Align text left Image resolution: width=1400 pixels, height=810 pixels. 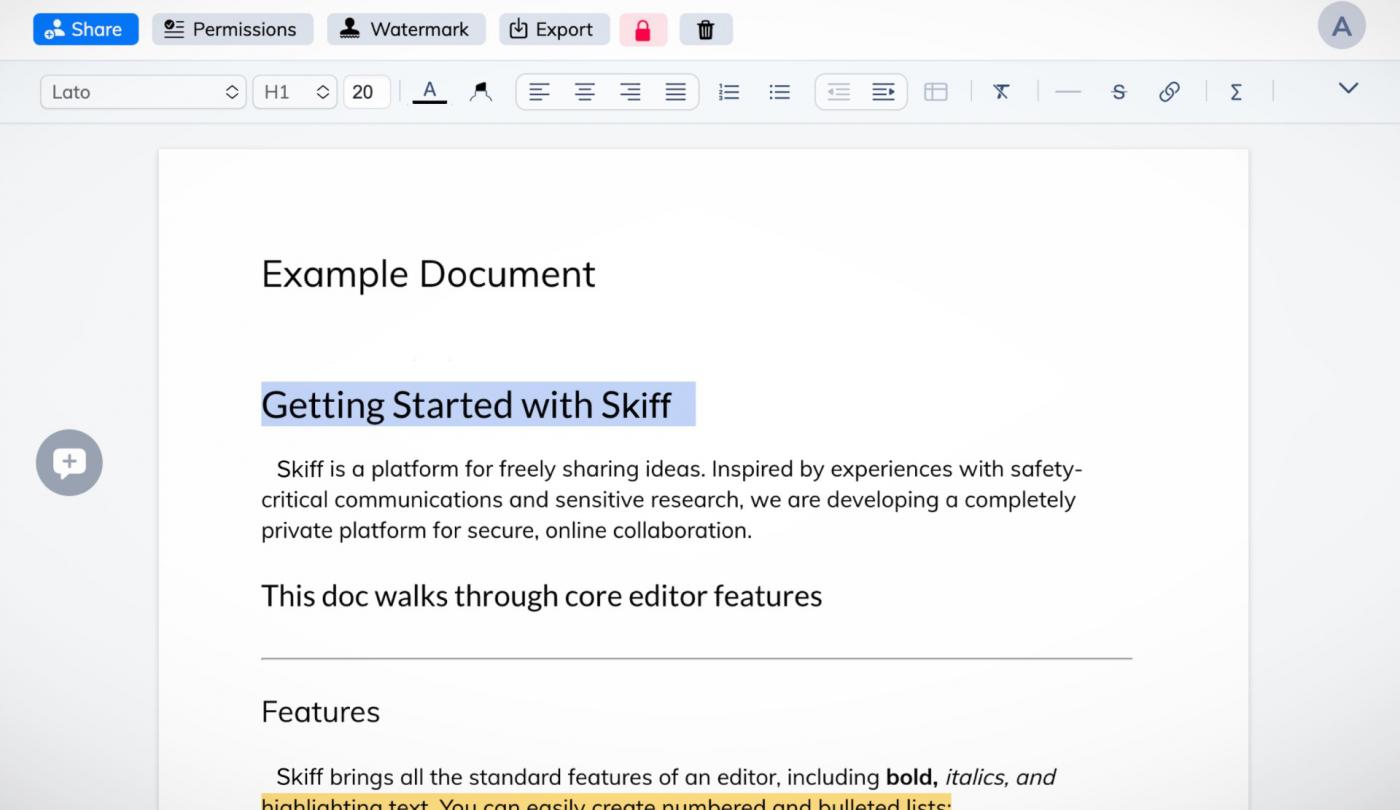[539, 92]
